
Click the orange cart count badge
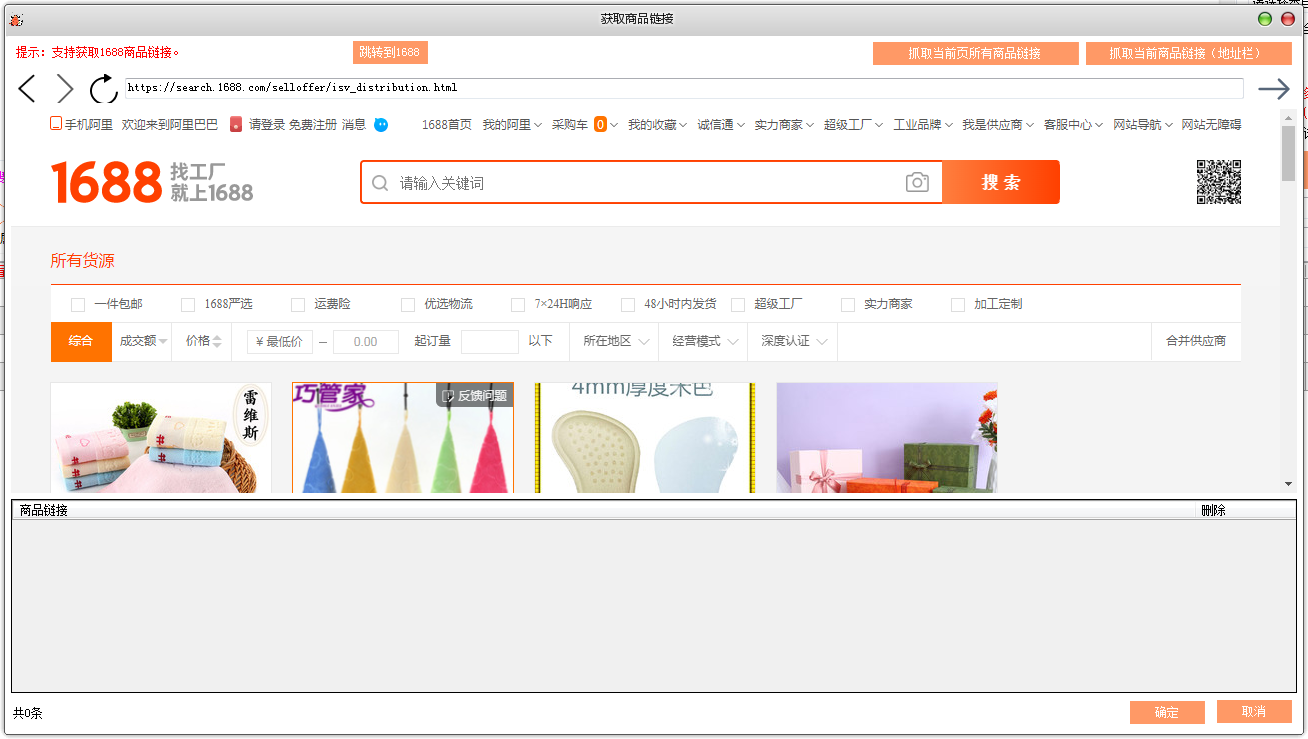point(600,125)
